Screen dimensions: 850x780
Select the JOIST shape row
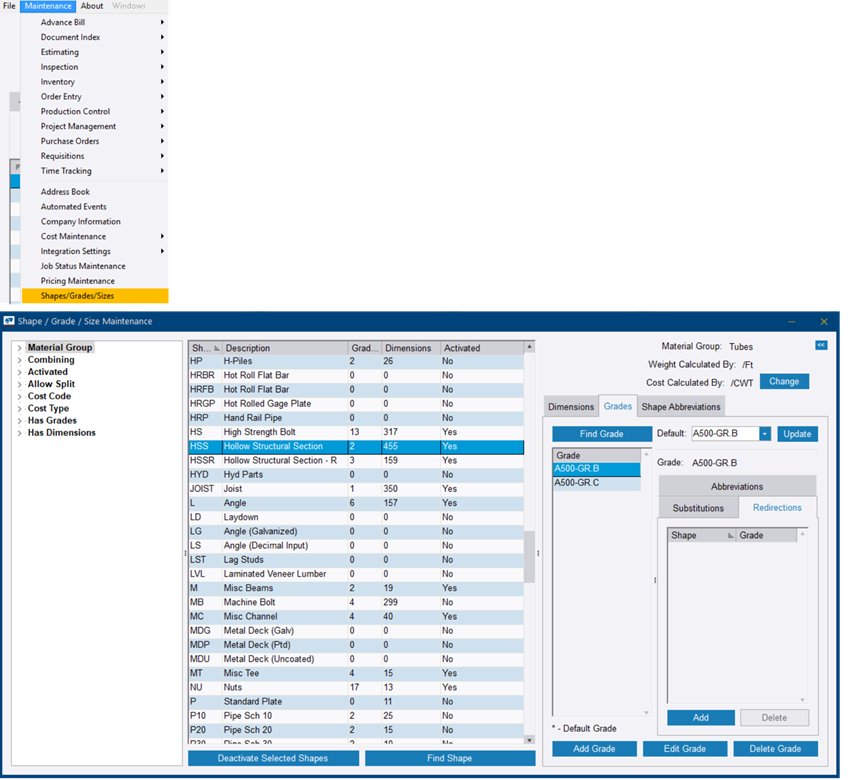point(356,489)
